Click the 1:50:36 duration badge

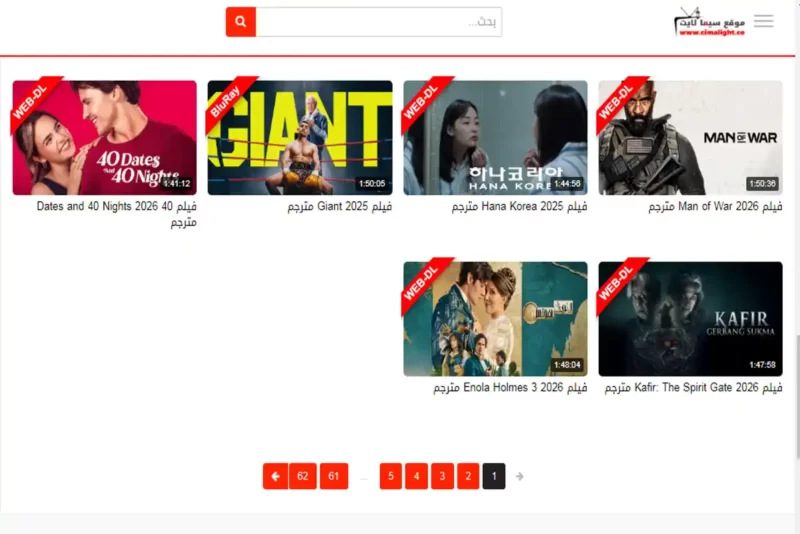pyautogui.click(x=762, y=184)
